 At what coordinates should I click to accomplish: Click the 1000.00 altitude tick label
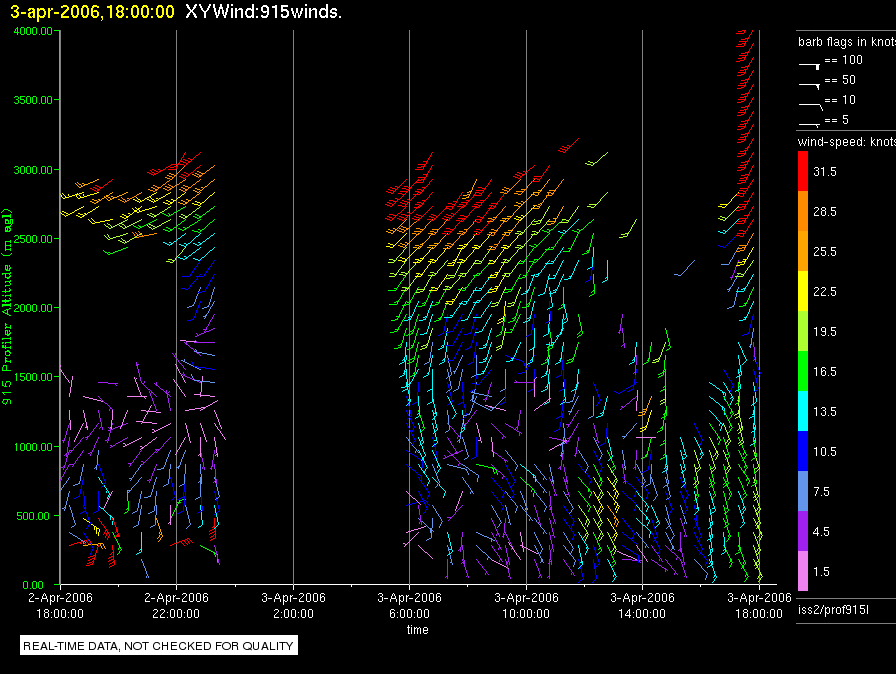tap(33, 447)
